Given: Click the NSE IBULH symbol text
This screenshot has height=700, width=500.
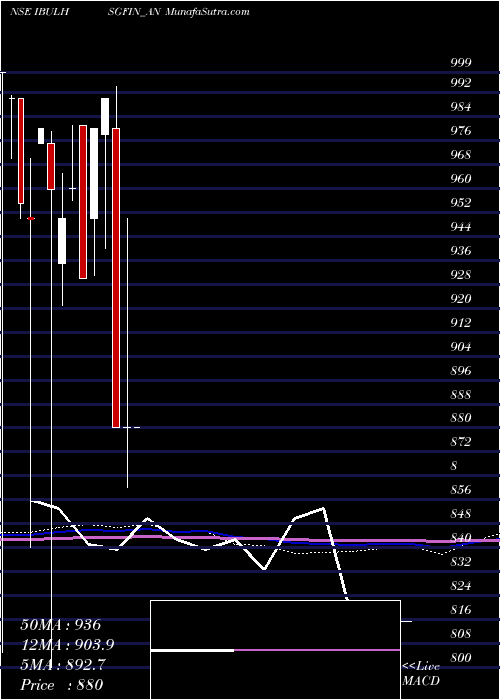Looking at the screenshot, I should (x=39, y=12).
